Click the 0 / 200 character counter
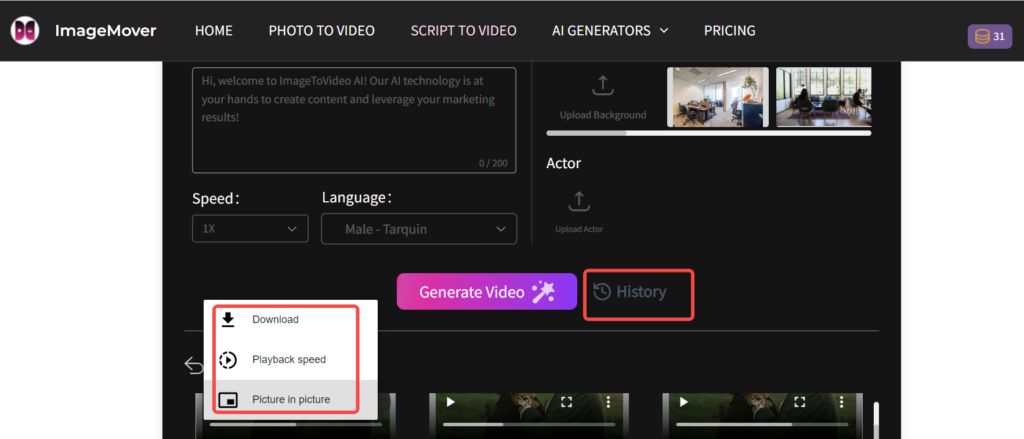The width and height of the screenshot is (1024, 439). pyautogui.click(x=493, y=163)
